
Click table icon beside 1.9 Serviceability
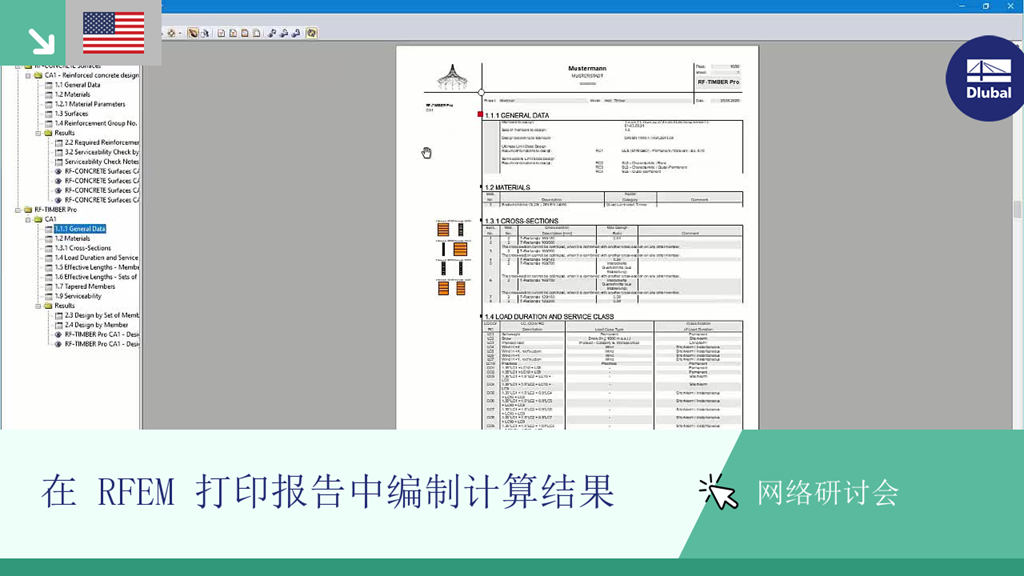pos(48,296)
